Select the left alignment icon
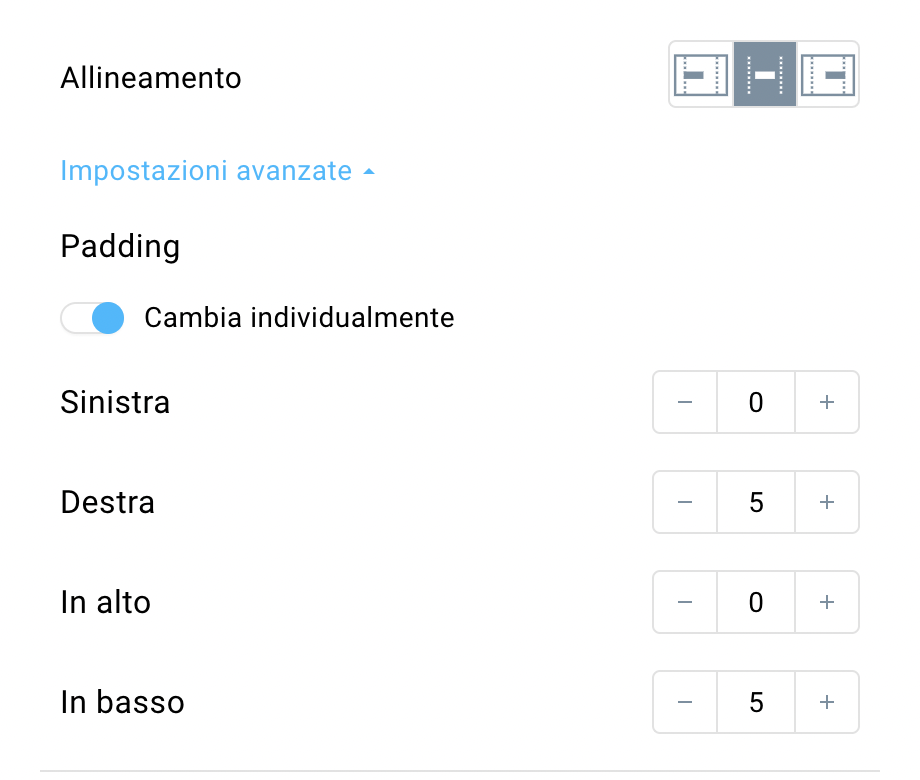 (701, 75)
